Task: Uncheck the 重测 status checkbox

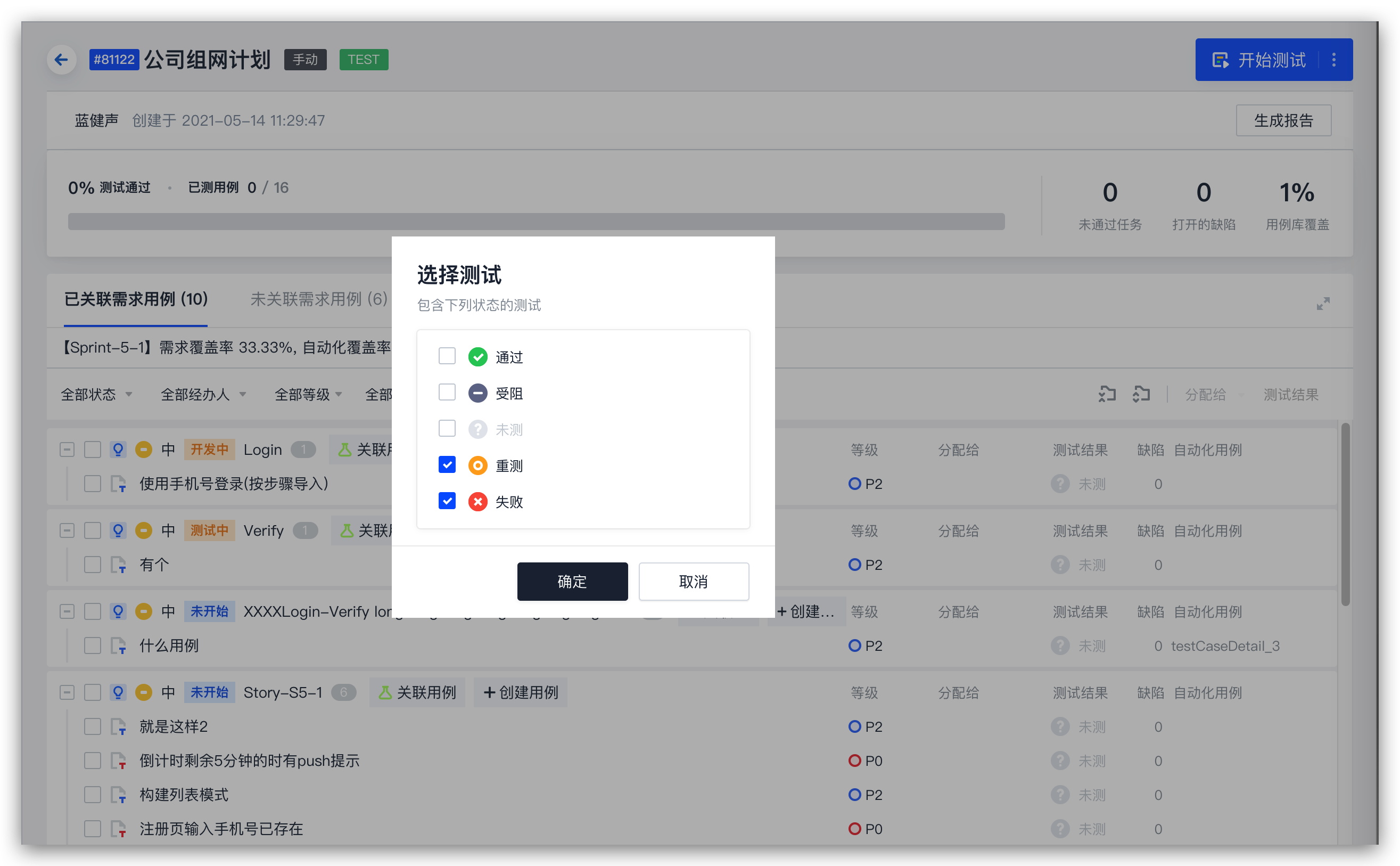Action: coord(447,464)
